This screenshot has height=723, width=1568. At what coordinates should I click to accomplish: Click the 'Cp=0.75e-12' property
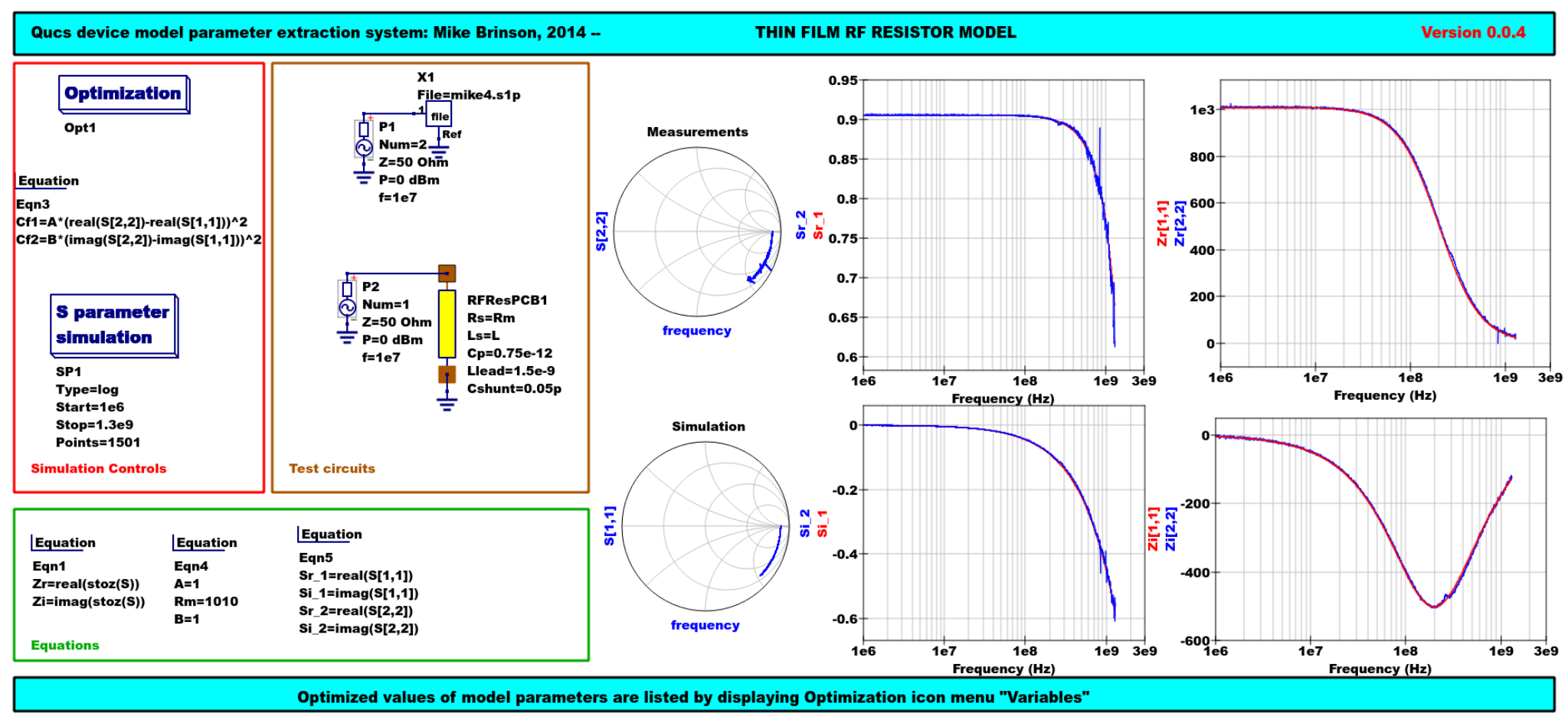[509, 353]
